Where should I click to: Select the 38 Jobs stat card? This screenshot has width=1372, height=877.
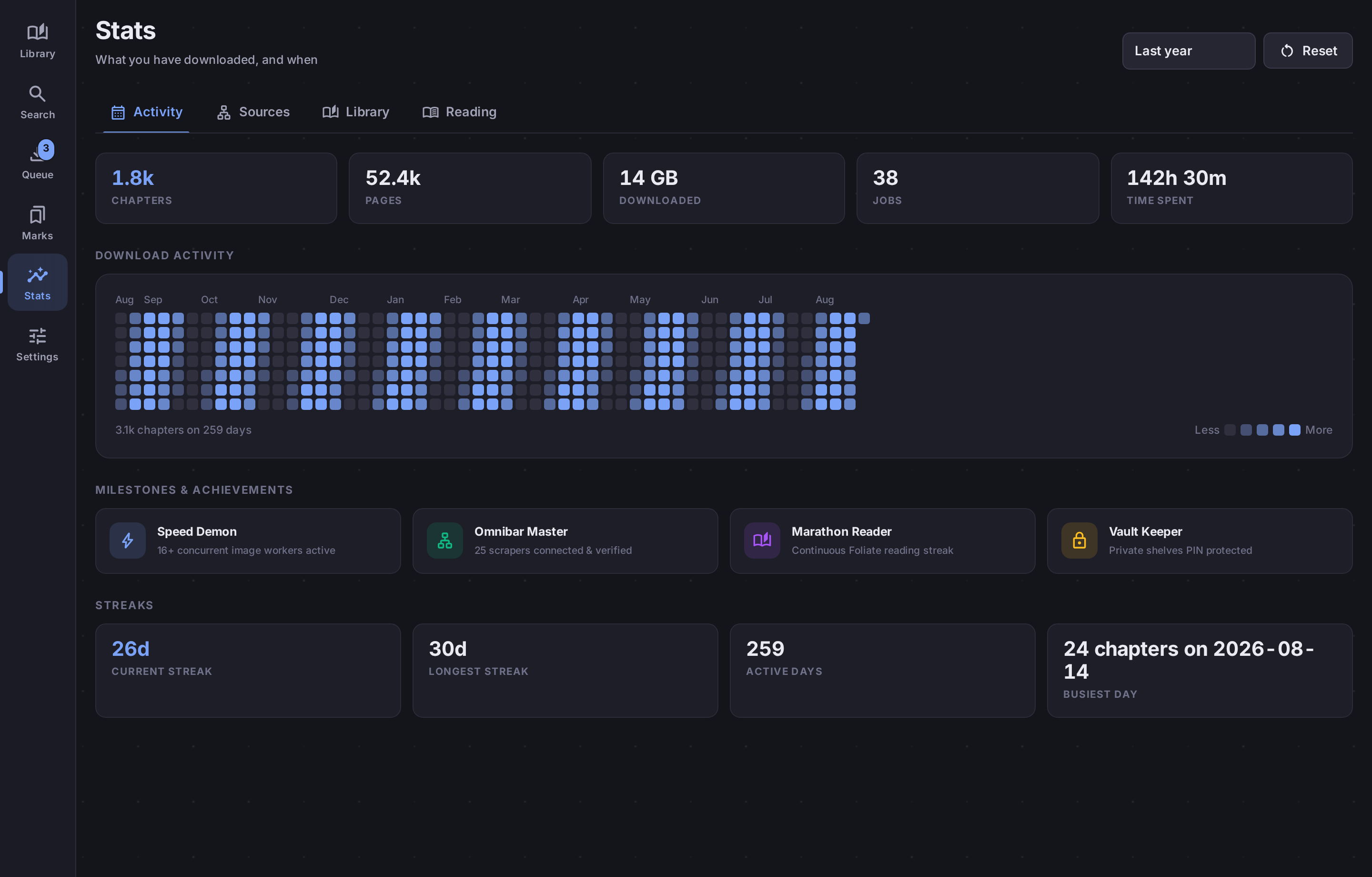[x=978, y=188]
